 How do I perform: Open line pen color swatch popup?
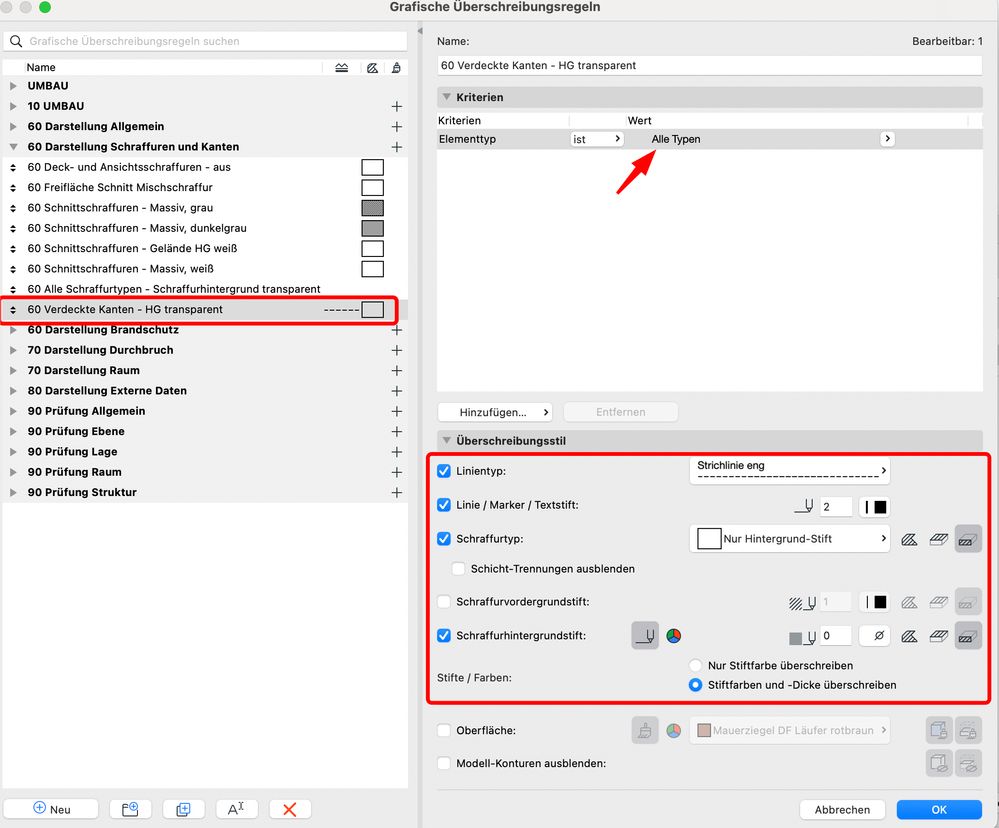point(874,507)
